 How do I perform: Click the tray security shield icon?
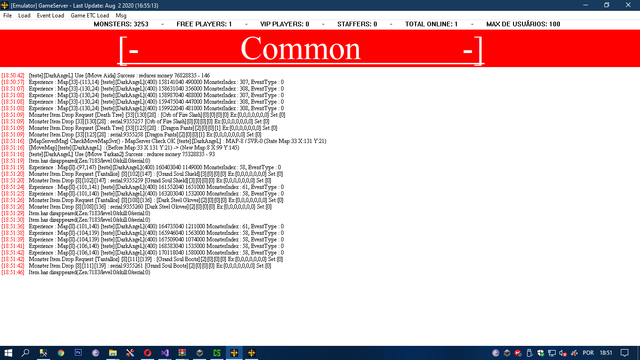pyautogui.click(x=540, y=353)
